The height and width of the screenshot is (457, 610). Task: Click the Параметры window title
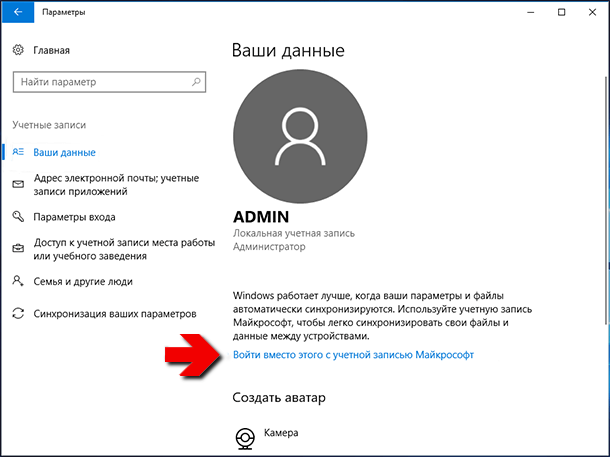[63, 12]
